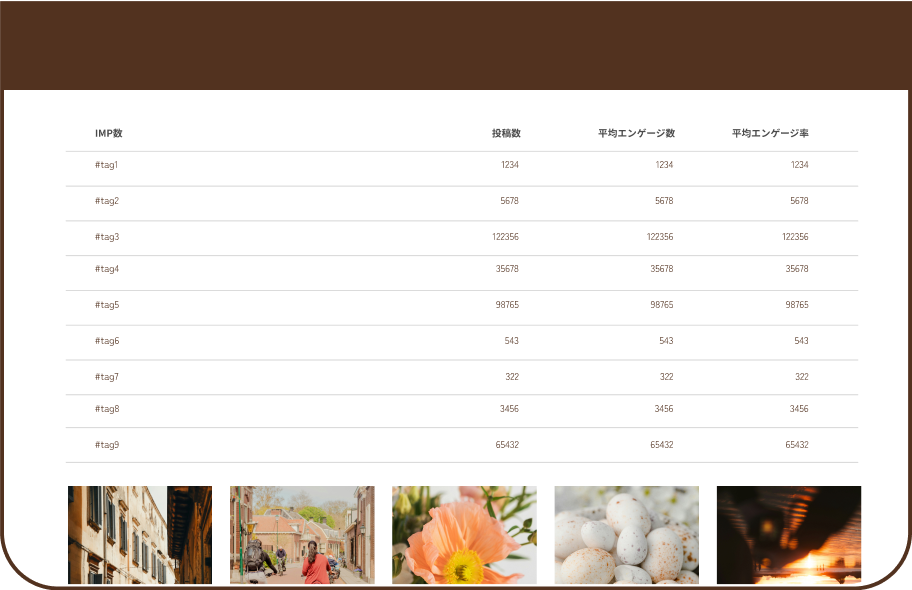Click #tag8's 平均エンゲージ率 value 3456
This screenshot has width=912, height=590.
(799, 409)
